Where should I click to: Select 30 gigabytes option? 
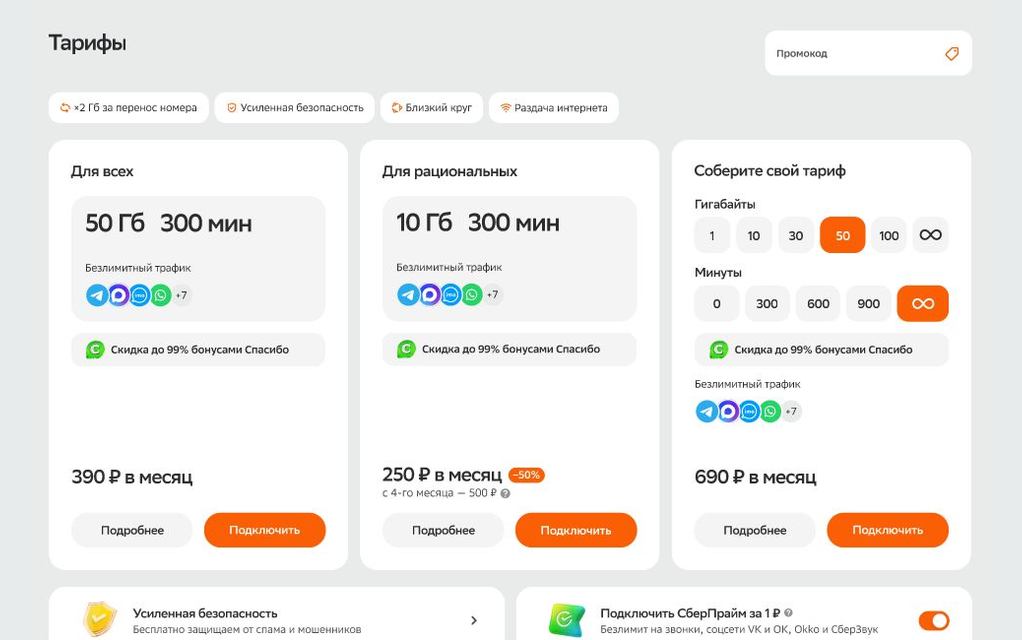pyautogui.click(x=796, y=235)
